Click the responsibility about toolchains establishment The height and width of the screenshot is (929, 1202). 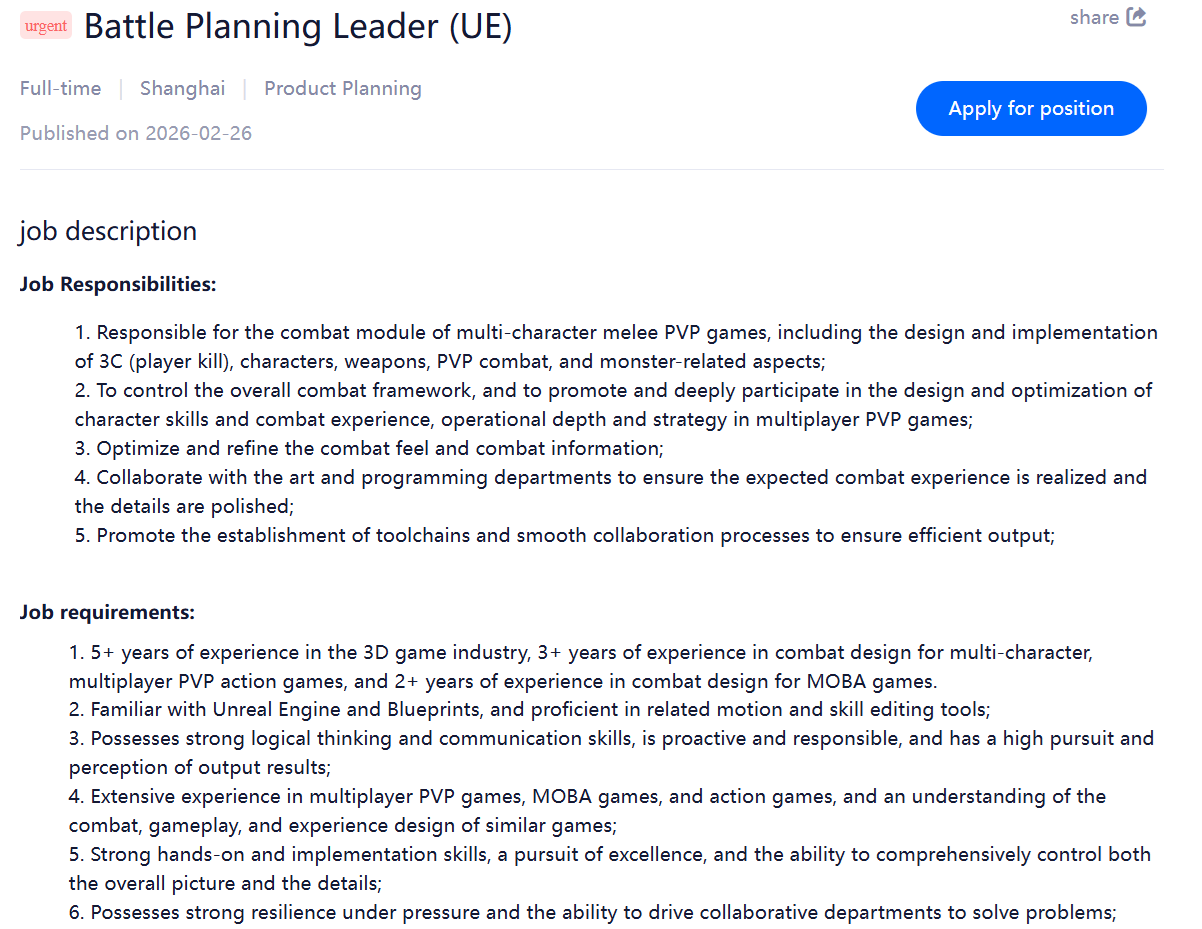[565, 535]
